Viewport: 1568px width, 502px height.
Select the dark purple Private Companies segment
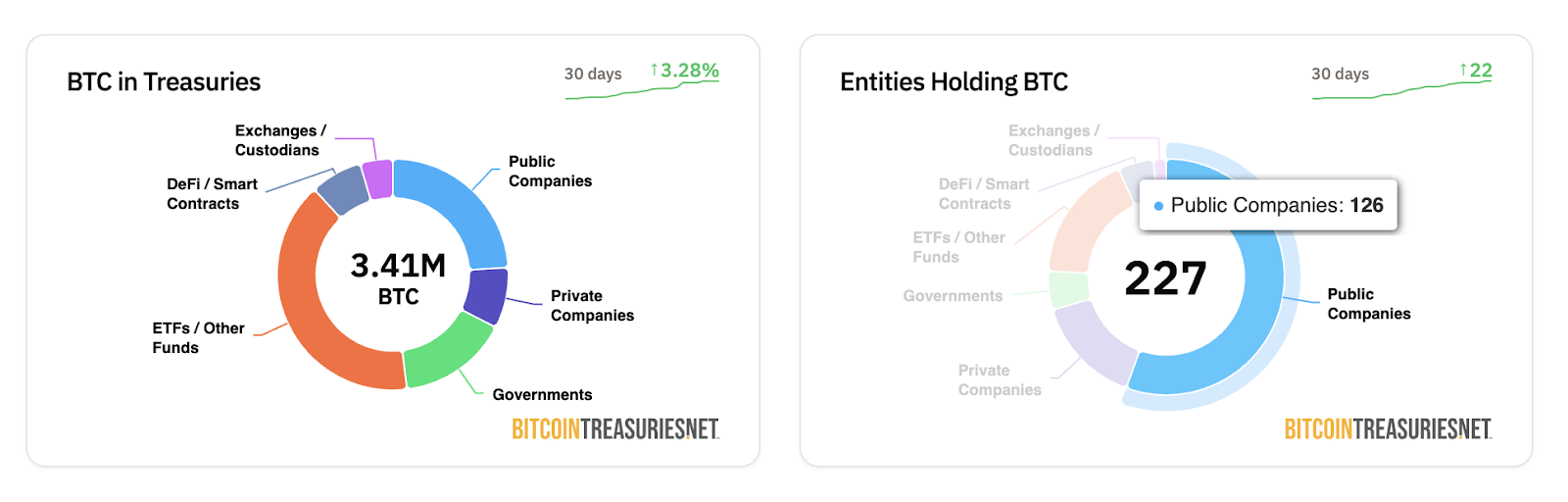(485, 295)
